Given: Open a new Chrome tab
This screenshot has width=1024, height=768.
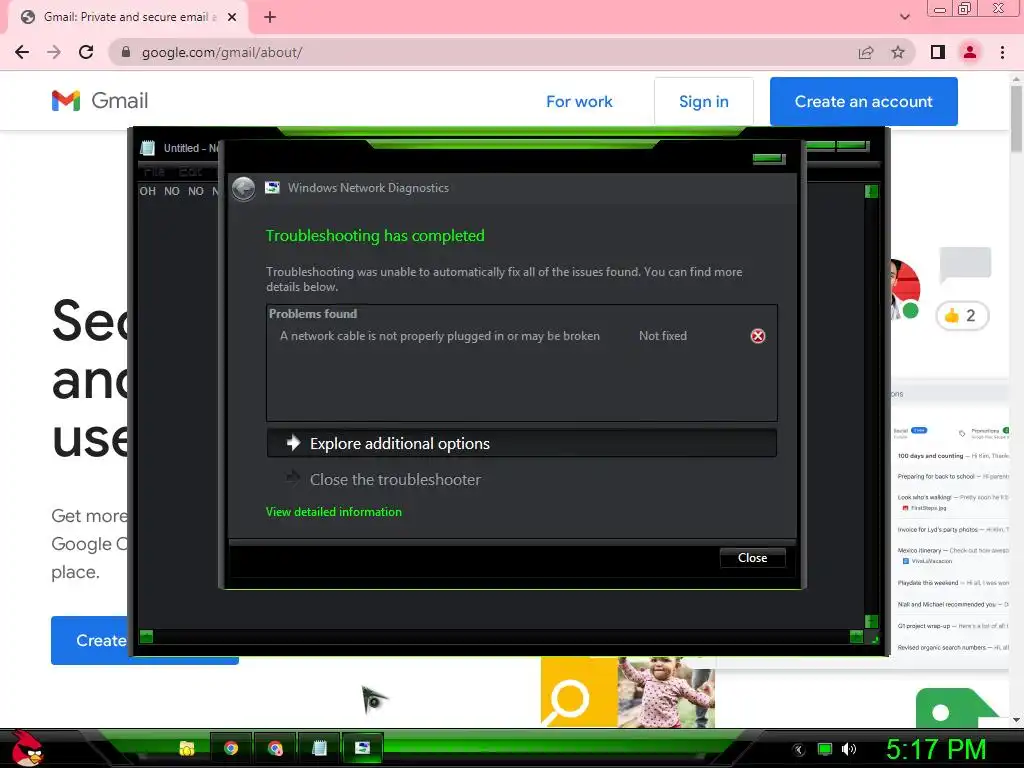Looking at the screenshot, I should click(x=270, y=17).
